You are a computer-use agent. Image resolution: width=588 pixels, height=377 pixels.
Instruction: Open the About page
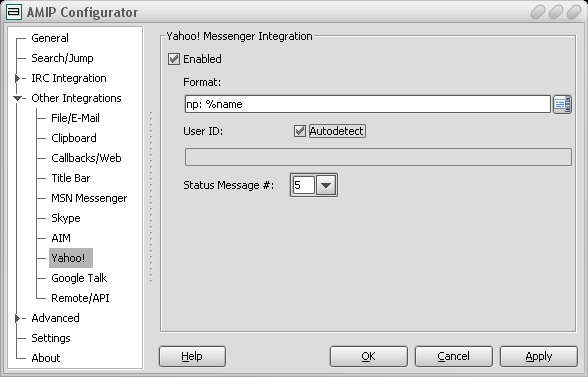tap(46, 358)
